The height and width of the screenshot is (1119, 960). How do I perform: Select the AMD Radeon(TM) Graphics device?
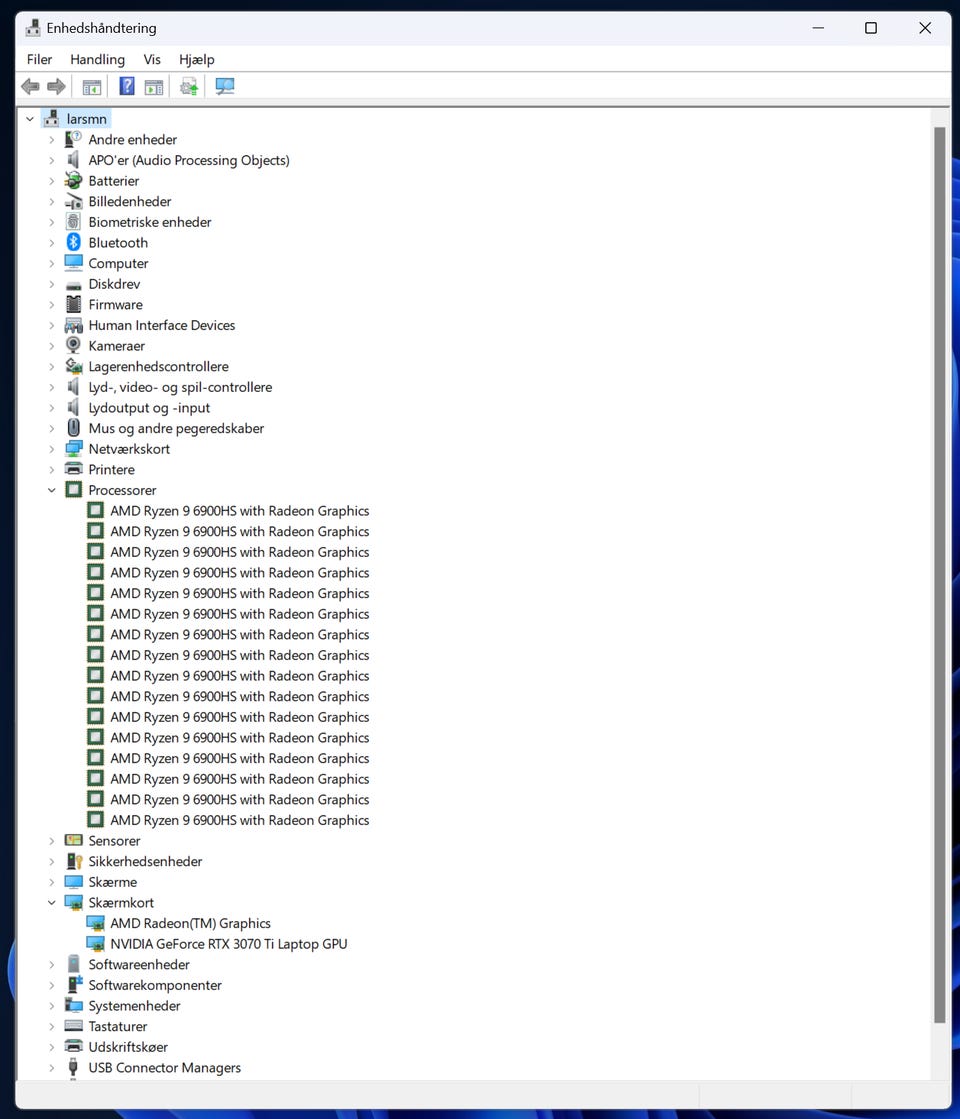pyautogui.click(x=191, y=923)
